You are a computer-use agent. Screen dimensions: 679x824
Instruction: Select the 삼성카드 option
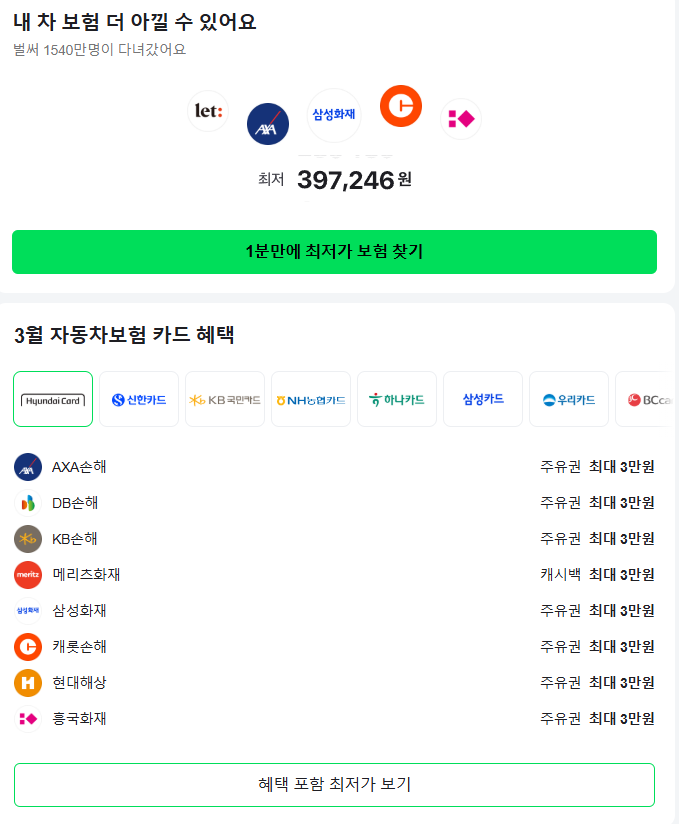coord(483,398)
